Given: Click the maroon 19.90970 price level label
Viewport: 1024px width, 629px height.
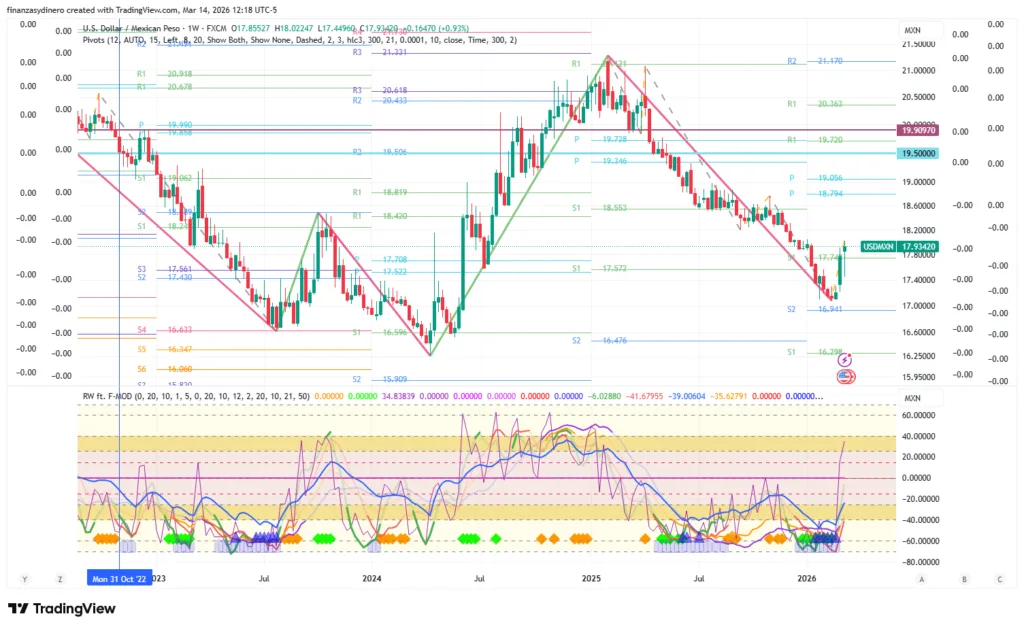Looking at the screenshot, I should tap(918, 130).
